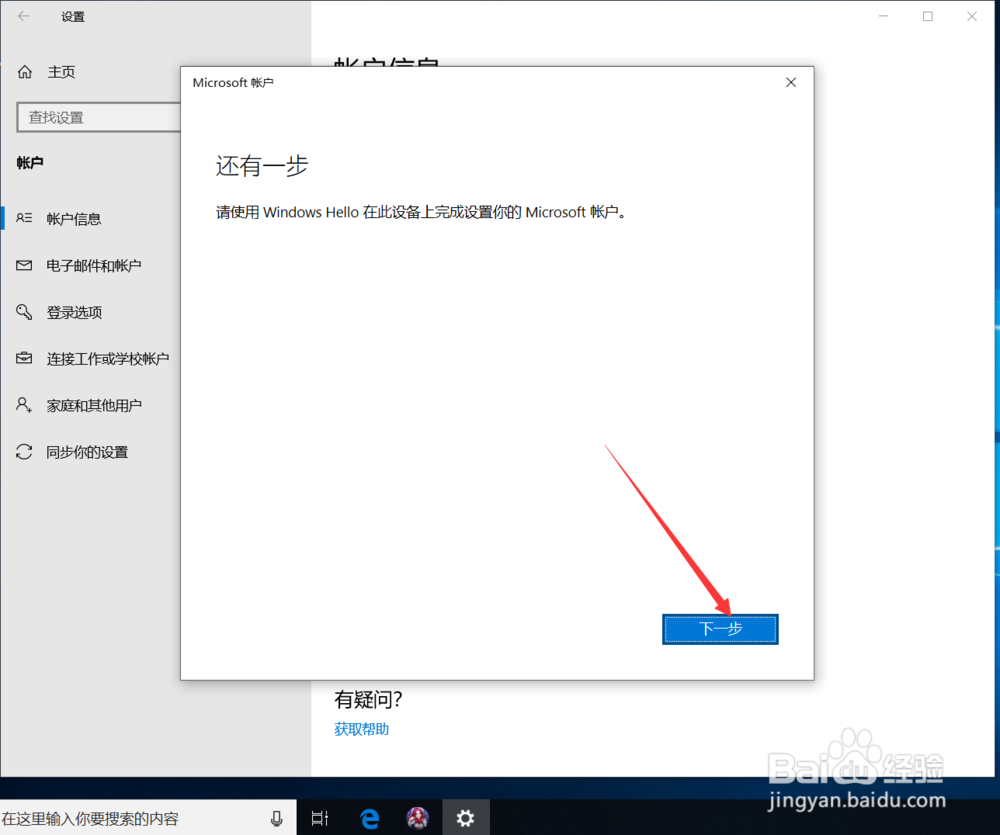
Task: Launch Microsoft Edge from the taskbar
Action: (369, 817)
